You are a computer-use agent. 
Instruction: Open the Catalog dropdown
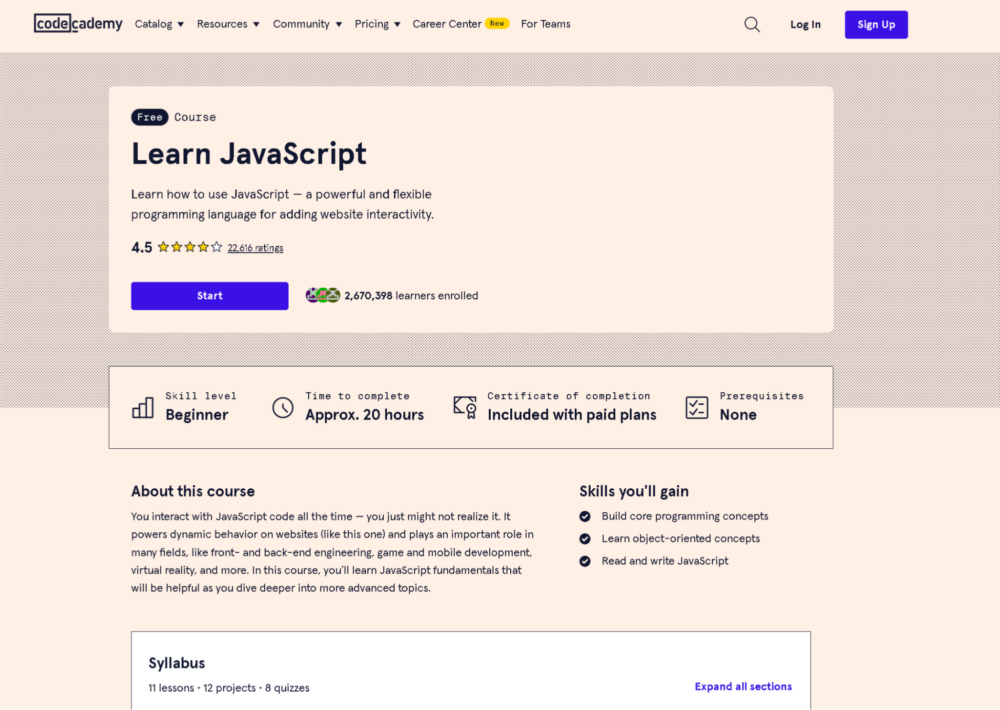[x=159, y=23]
